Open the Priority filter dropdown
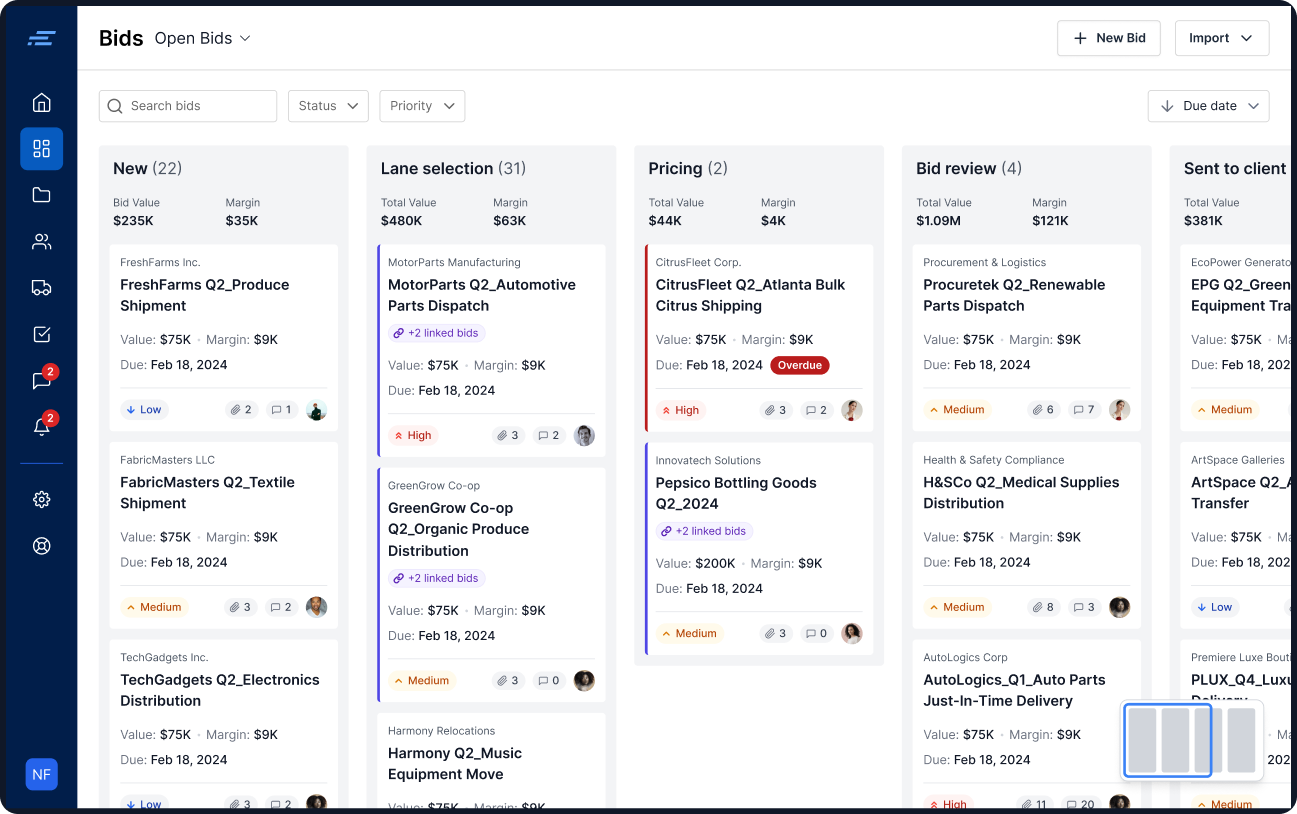 (422, 106)
